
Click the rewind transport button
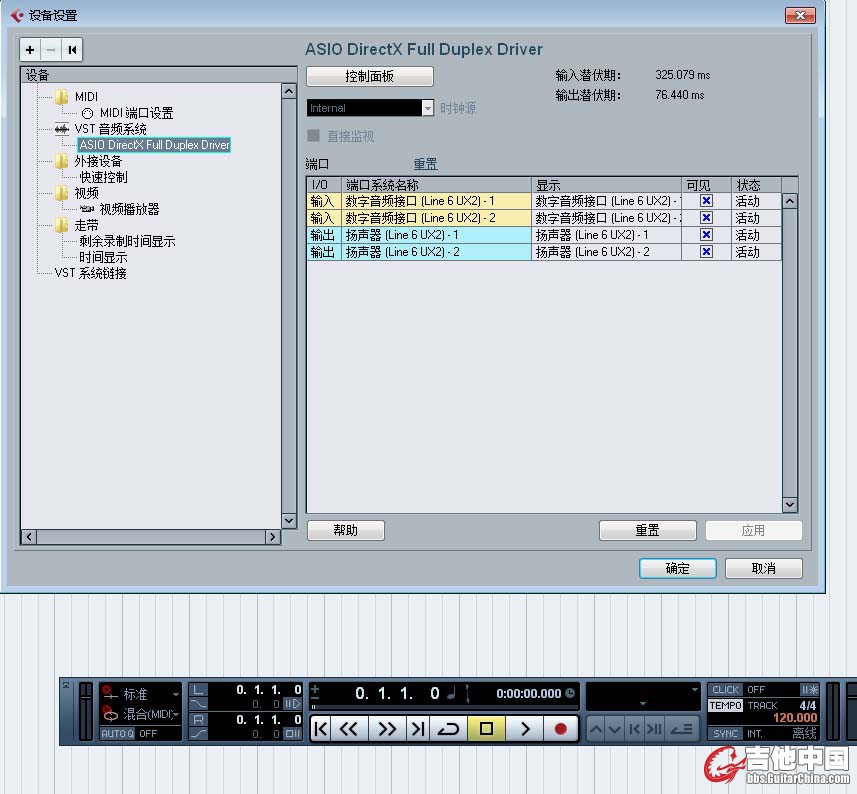[x=350, y=729]
